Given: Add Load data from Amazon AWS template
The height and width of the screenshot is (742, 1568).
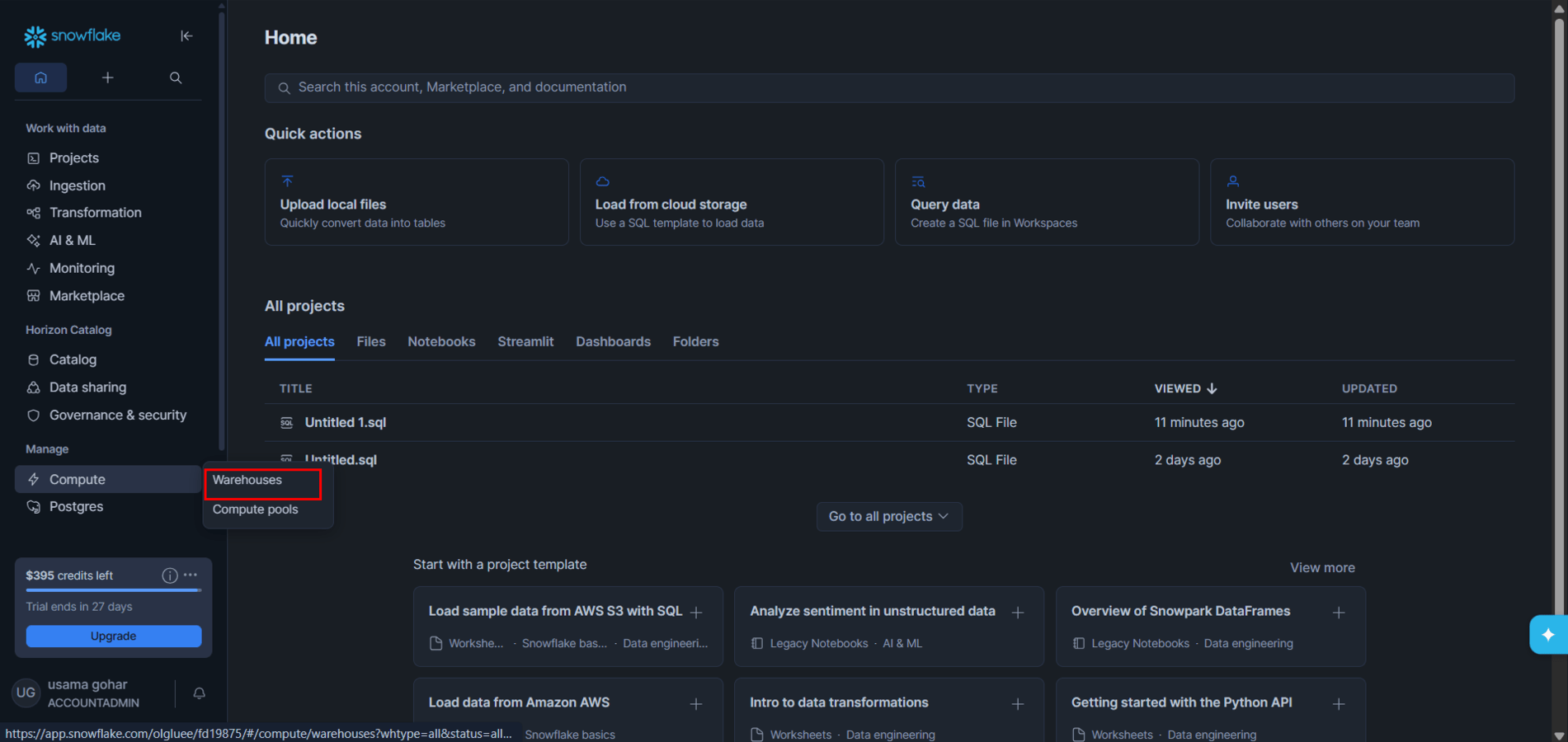Looking at the screenshot, I should click(x=696, y=704).
